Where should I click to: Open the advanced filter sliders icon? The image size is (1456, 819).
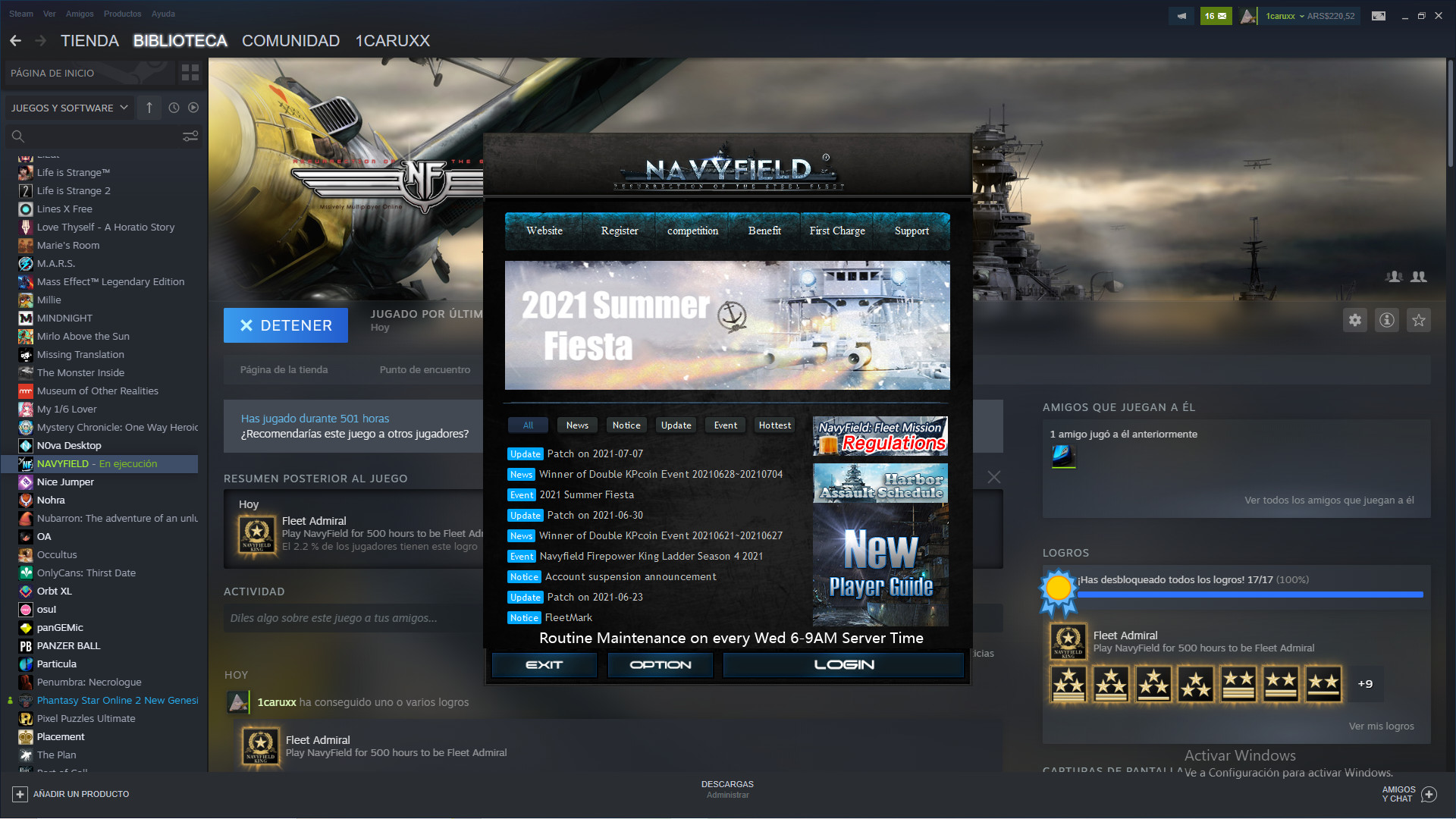190,136
